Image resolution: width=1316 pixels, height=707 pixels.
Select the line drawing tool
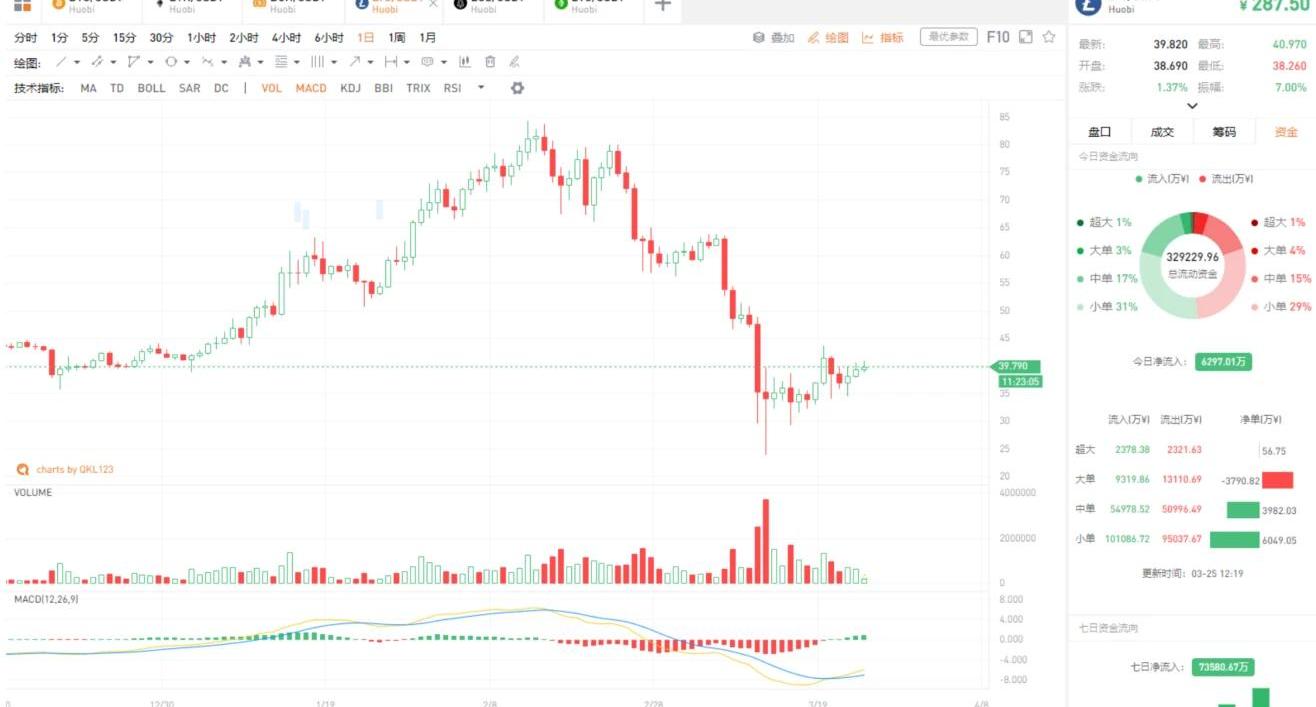point(62,62)
